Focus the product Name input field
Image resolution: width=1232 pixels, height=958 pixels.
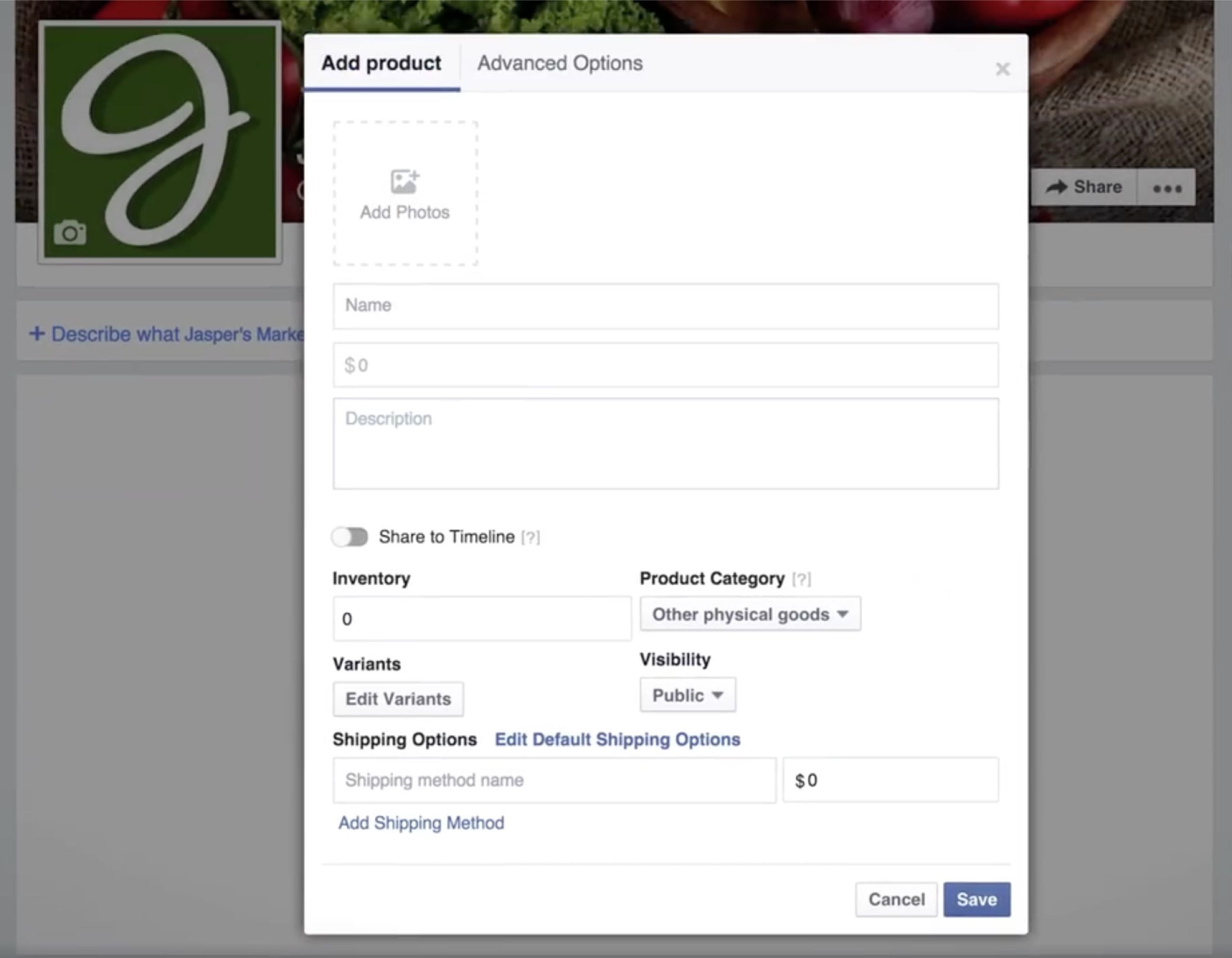click(666, 306)
